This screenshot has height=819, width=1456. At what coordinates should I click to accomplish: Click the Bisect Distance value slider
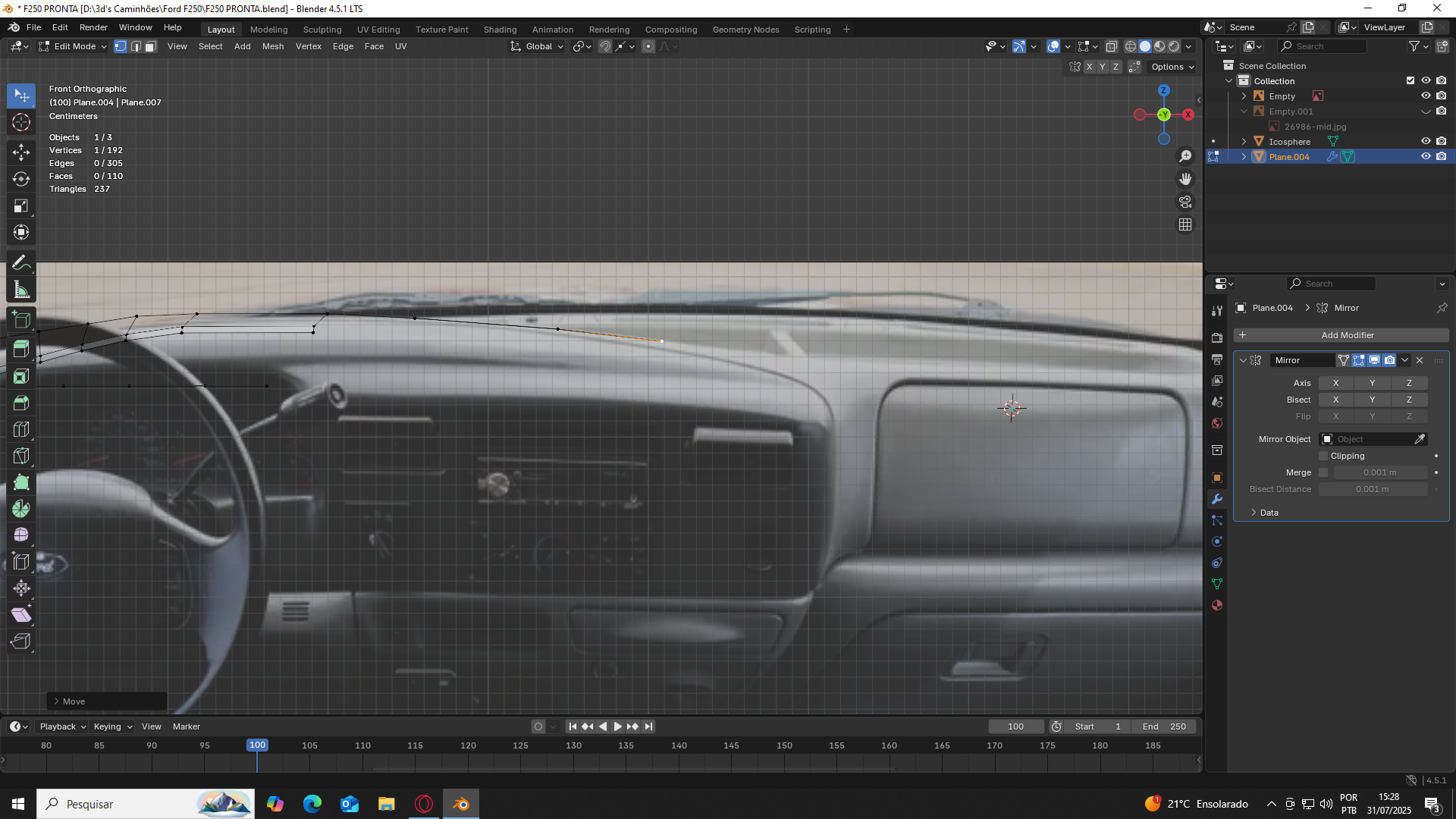click(1372, 489)
